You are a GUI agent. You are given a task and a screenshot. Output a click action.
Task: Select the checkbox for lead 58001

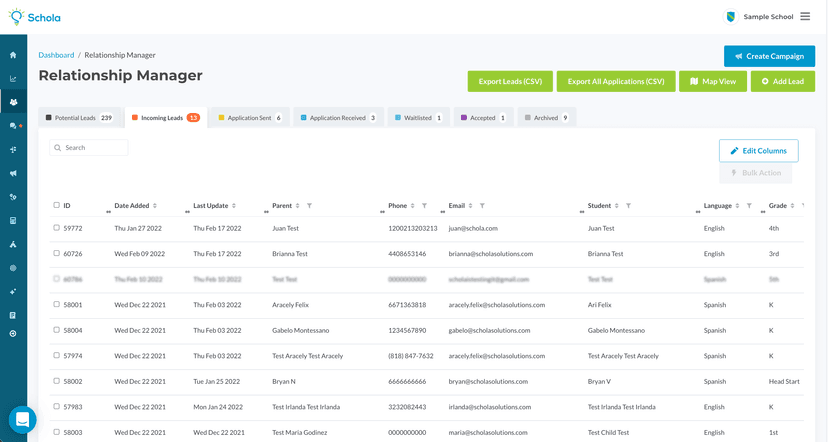(57, 304)
